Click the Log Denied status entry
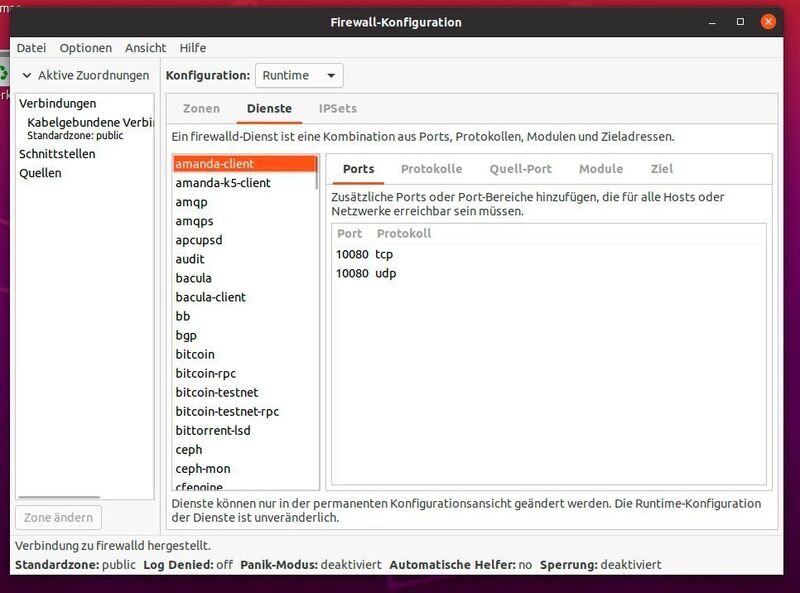800x593 pixels. [x=188, y=565]
